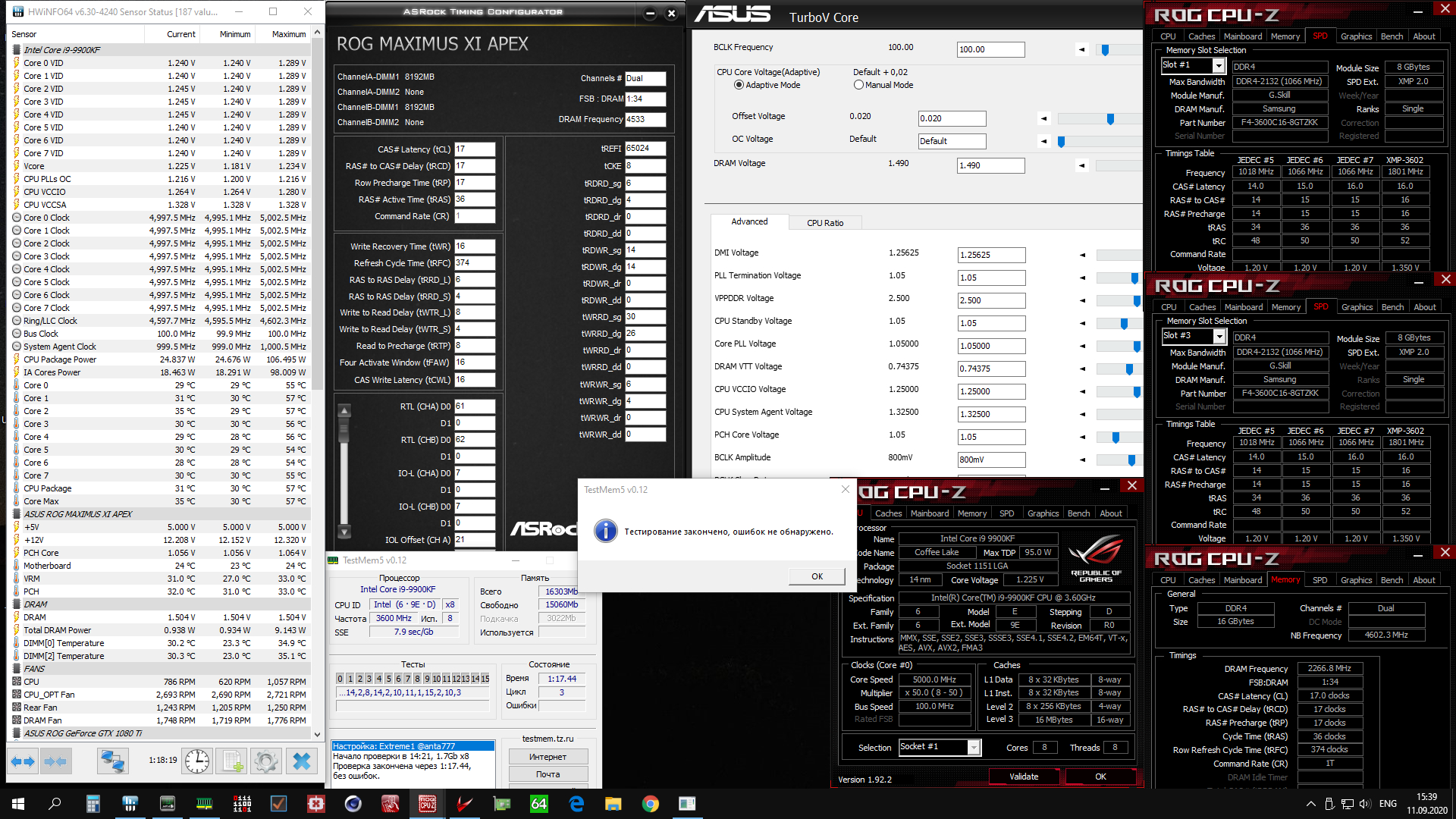1456x819 pixels.
Task: Adjust the Offset Voltage slider
Action: tap(1110, 119)
